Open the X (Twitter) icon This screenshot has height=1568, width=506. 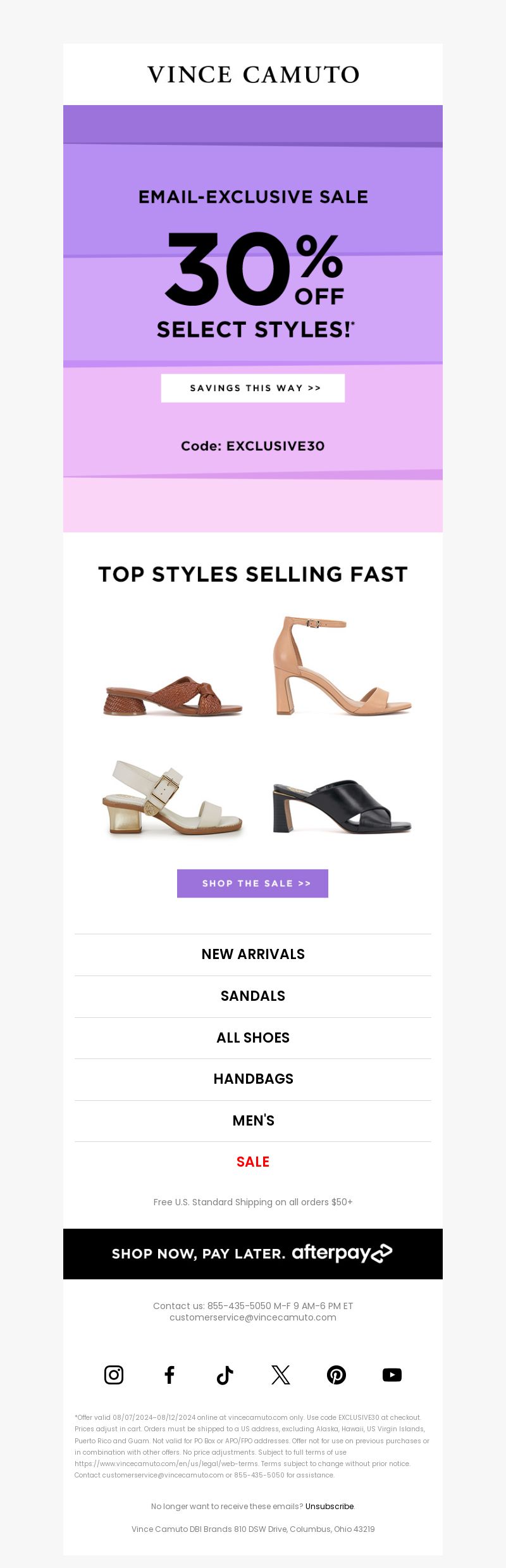coord(281,1374)
